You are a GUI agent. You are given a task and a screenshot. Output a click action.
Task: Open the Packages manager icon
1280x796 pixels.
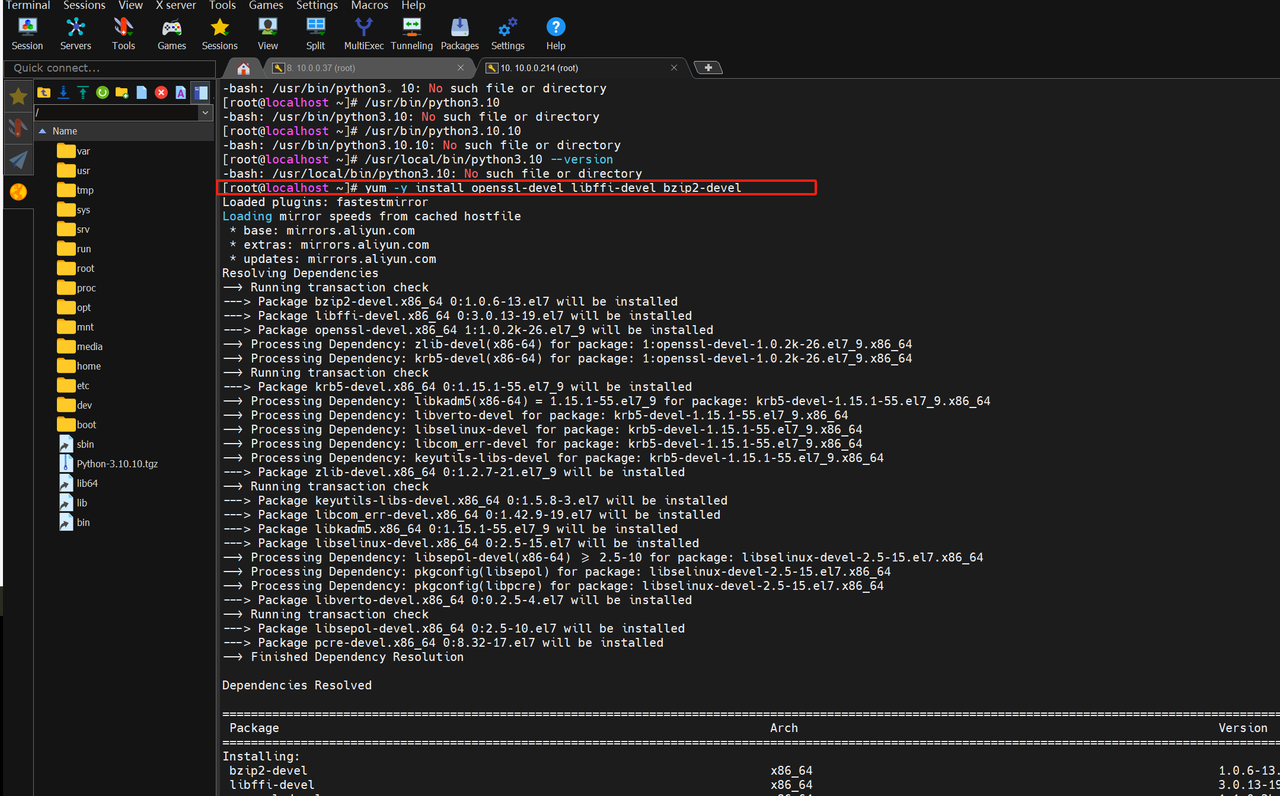pos(459,32)
